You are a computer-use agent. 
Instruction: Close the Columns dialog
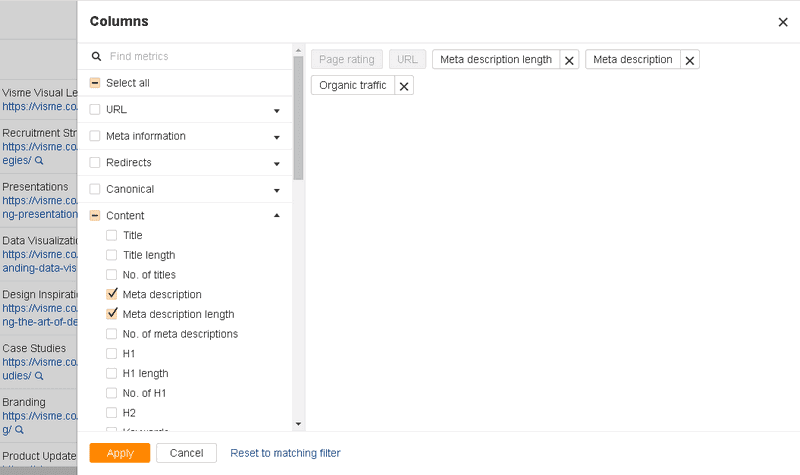782,22
